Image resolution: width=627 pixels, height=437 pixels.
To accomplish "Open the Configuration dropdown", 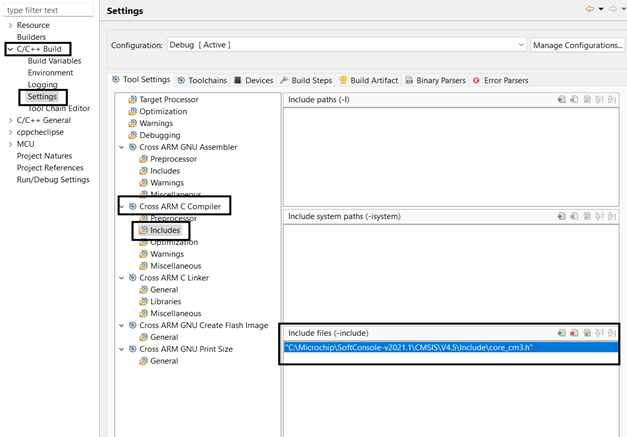I will tap(521, 45).
